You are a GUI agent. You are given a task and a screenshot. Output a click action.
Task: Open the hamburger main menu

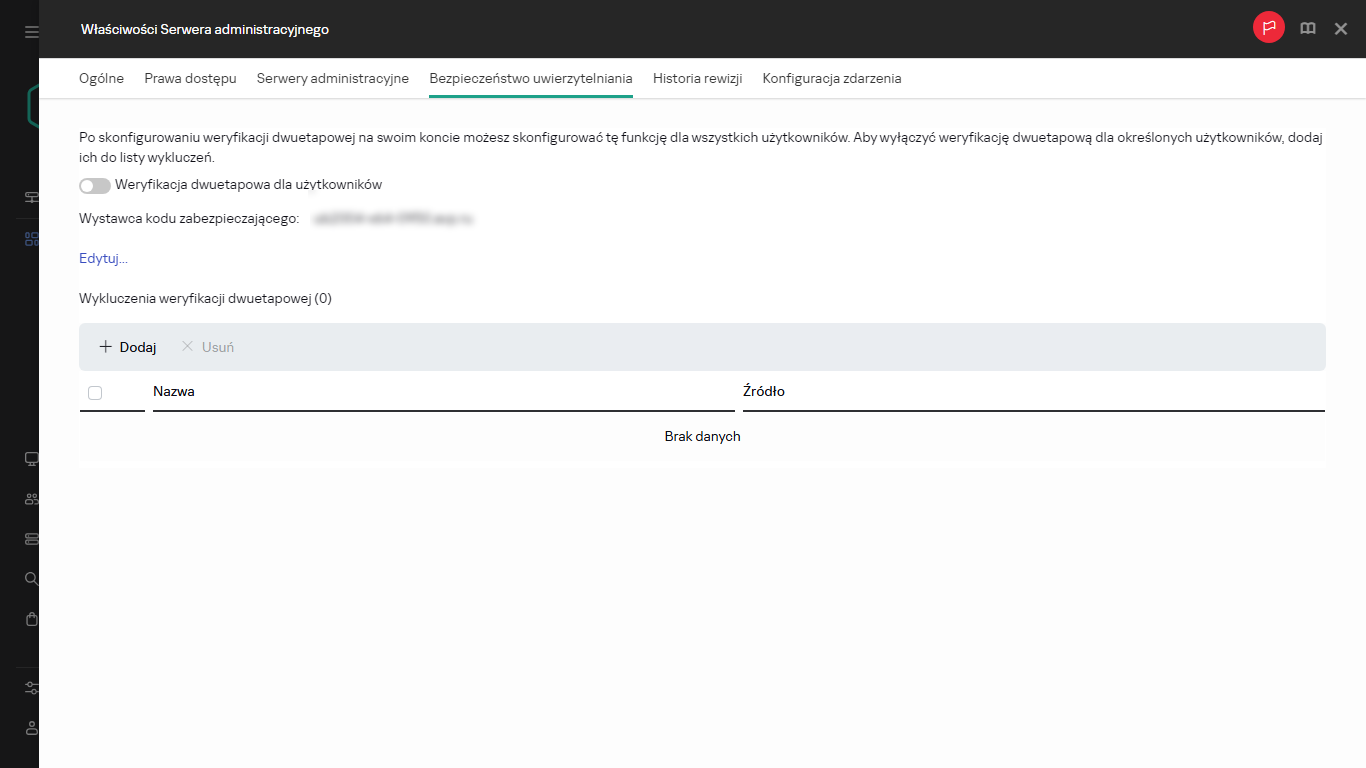point(31,32)
